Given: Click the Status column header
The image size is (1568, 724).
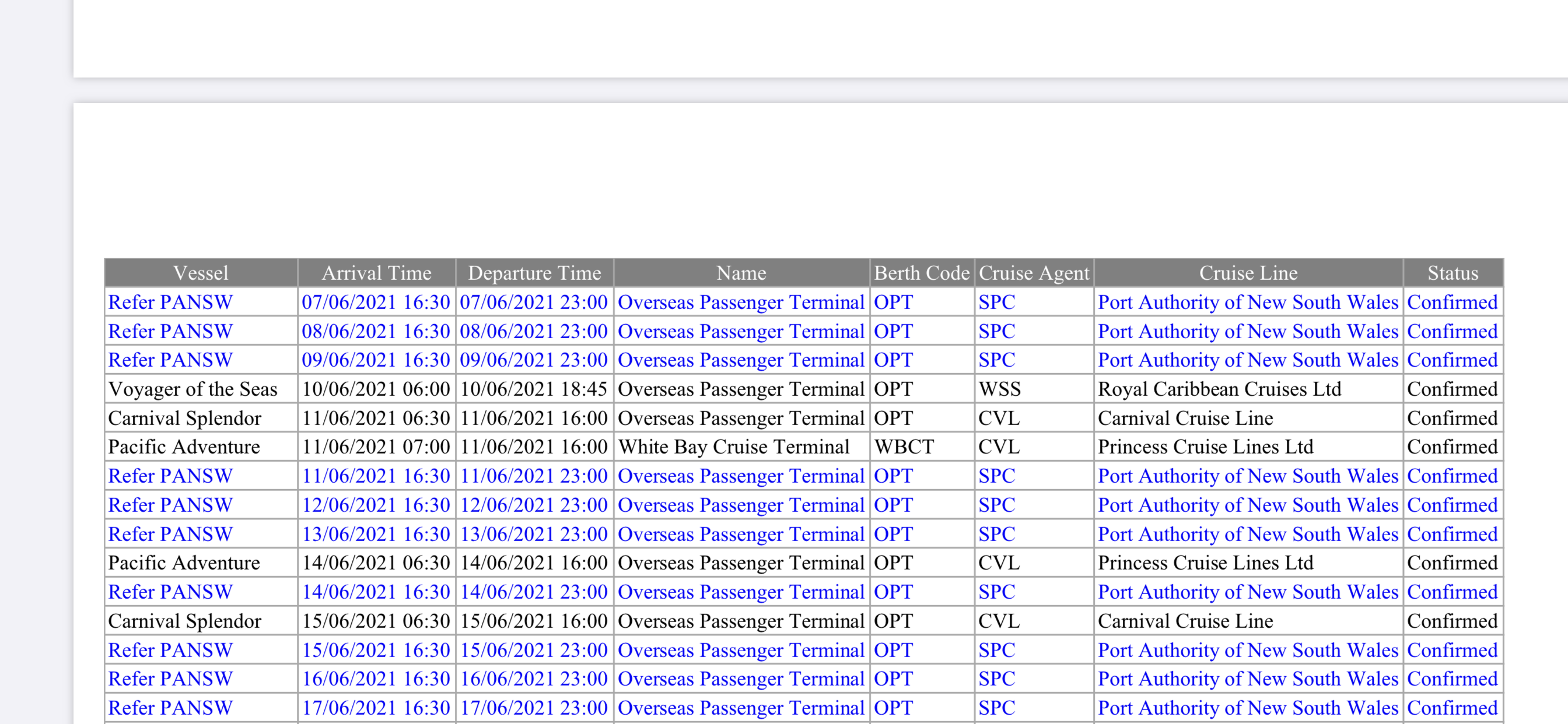Looking at the screenshot, I should tap(1453, 273).
